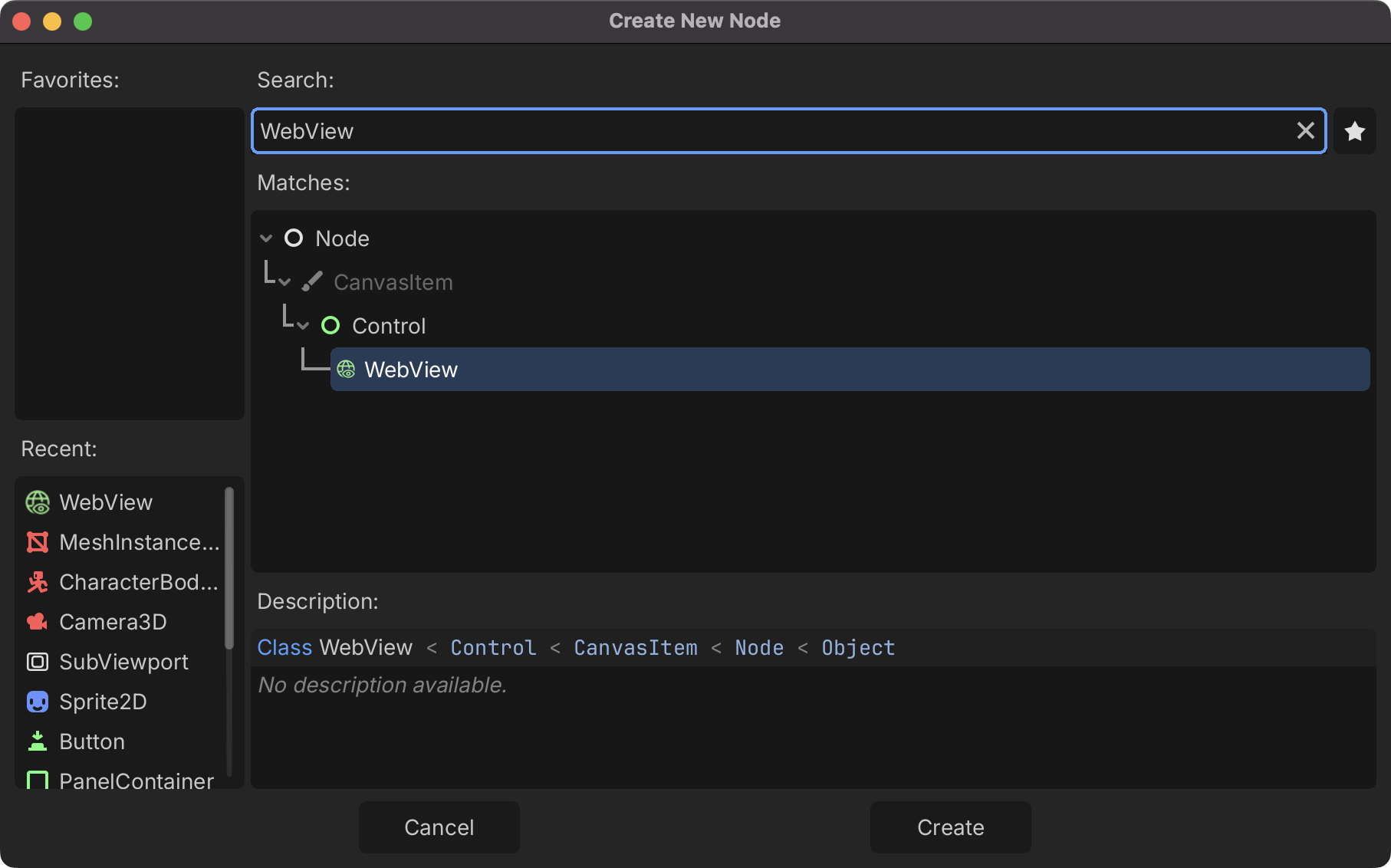Select the Sprite2D icon in Recent list
This screenshot has width=1391, height=868.
point(38,702)
